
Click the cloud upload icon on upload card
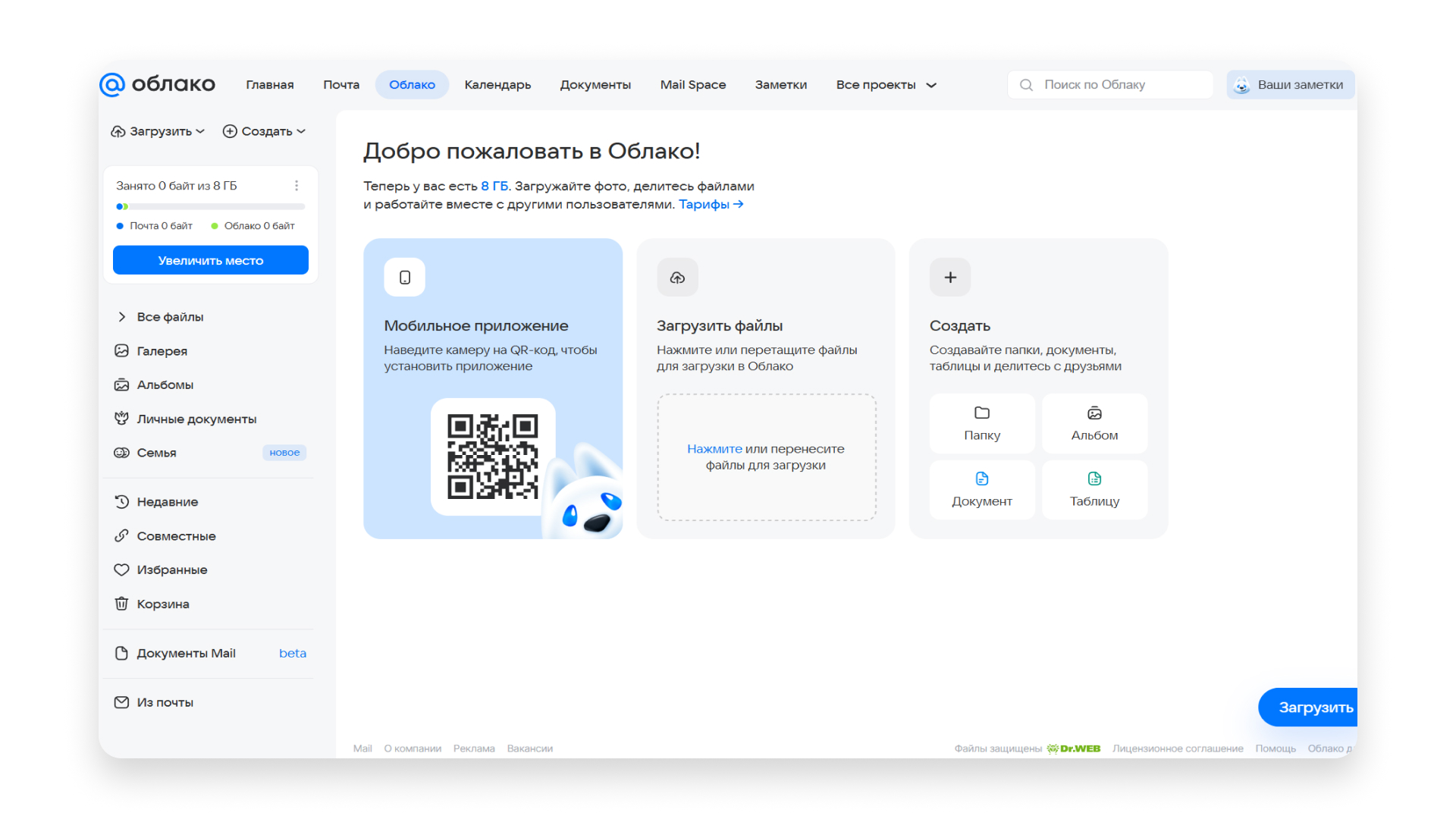678,278
